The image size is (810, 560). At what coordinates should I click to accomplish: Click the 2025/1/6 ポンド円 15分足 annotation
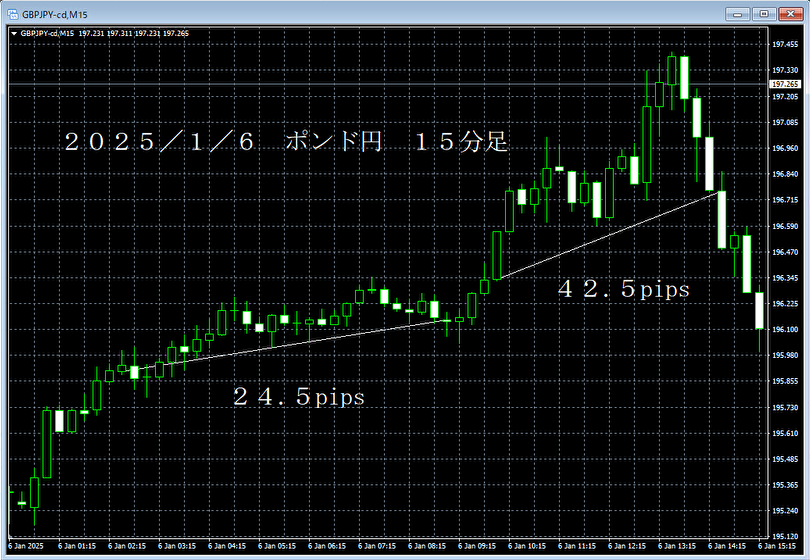click(x=286, y=142)
